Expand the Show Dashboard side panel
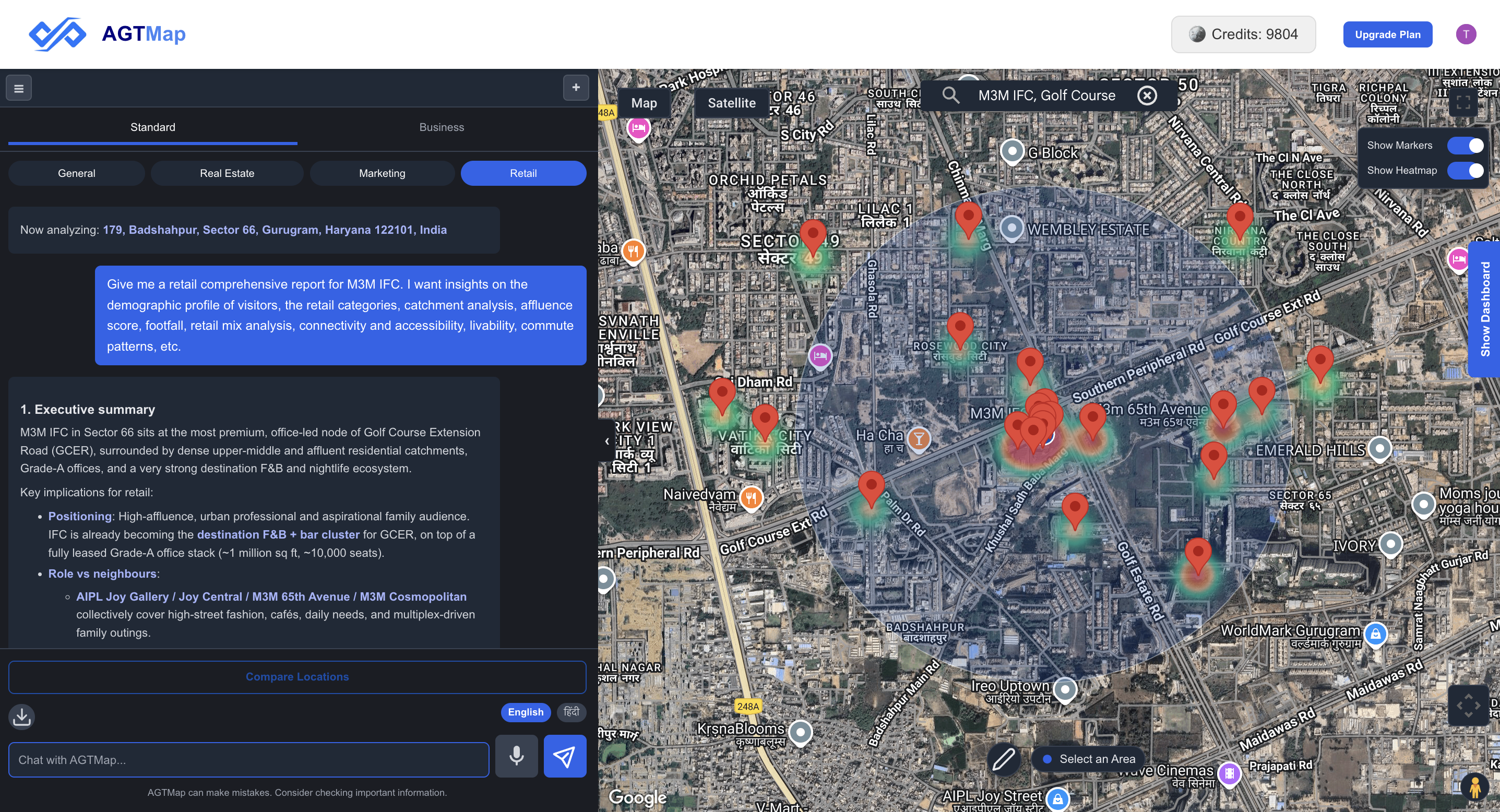Image resolution: width=1500 pixels, height=812 pixels. (x=1485, y=309)
